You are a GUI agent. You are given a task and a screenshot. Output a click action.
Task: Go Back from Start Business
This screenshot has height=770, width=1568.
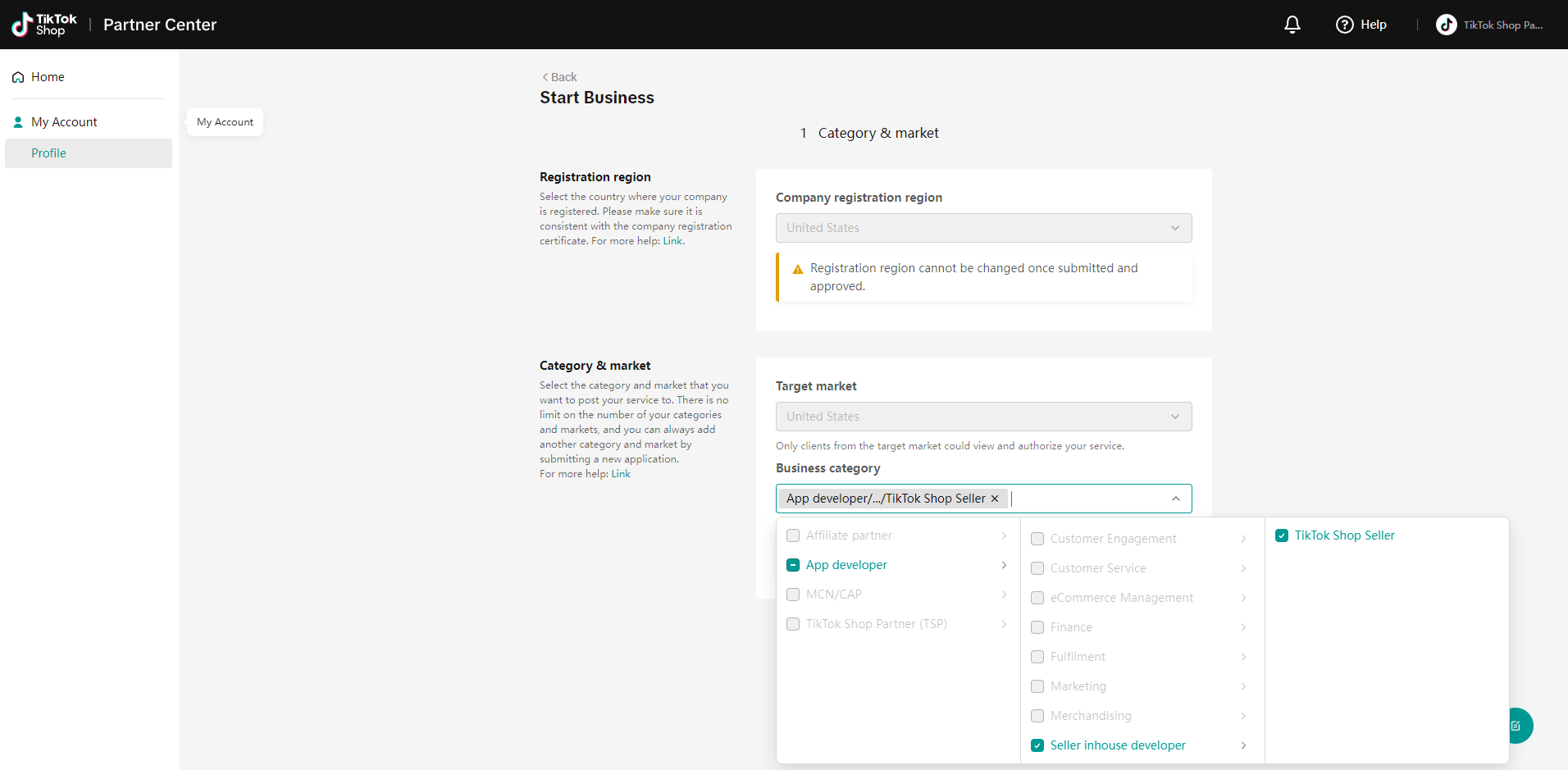tap(558, 77)
